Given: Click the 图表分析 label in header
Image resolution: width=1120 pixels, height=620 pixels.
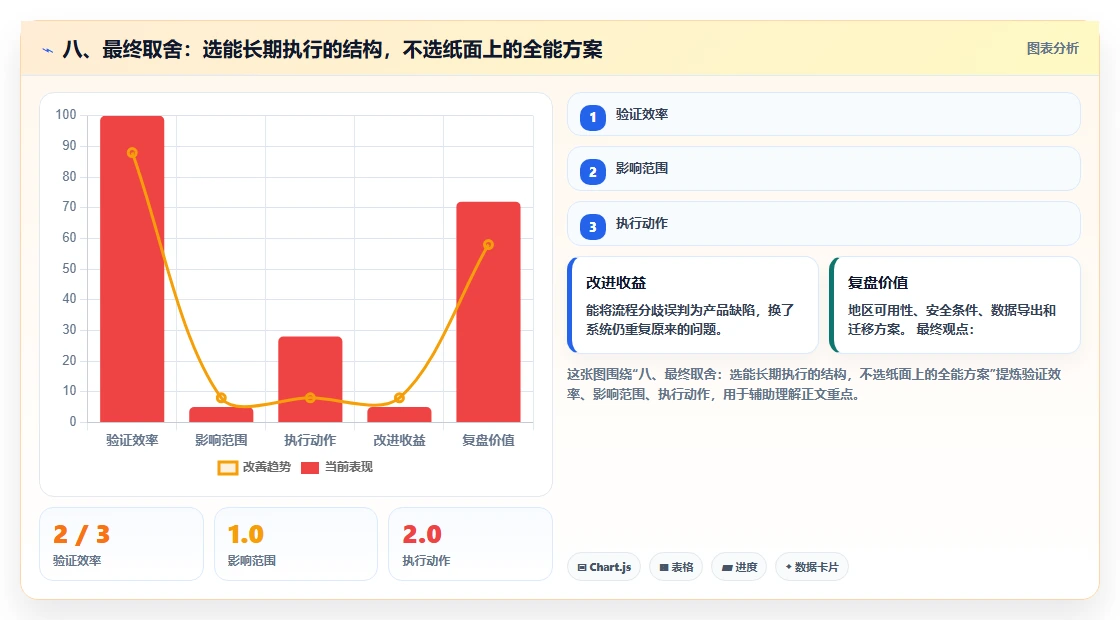Looking at the screenshot, I should coord(1053,49).
